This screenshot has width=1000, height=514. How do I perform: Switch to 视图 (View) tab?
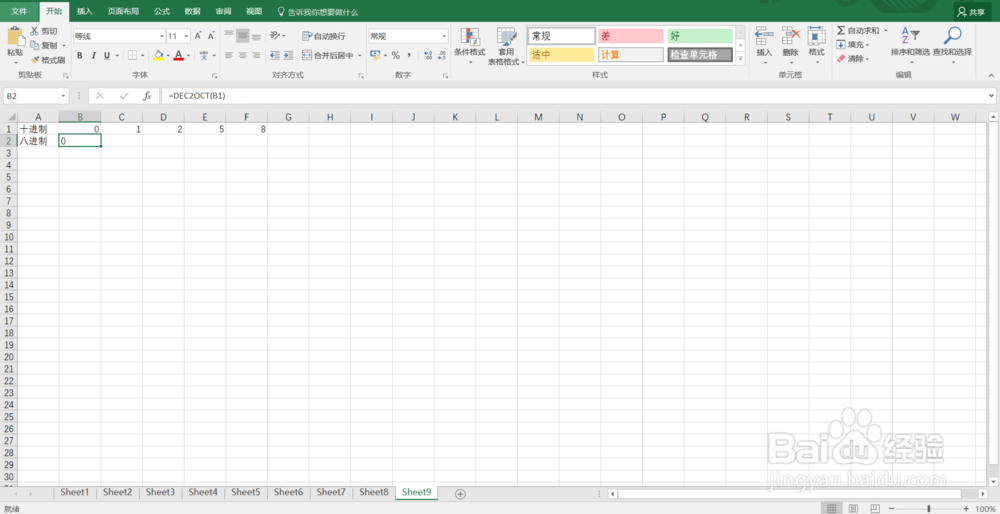click(x=254, y=11)
